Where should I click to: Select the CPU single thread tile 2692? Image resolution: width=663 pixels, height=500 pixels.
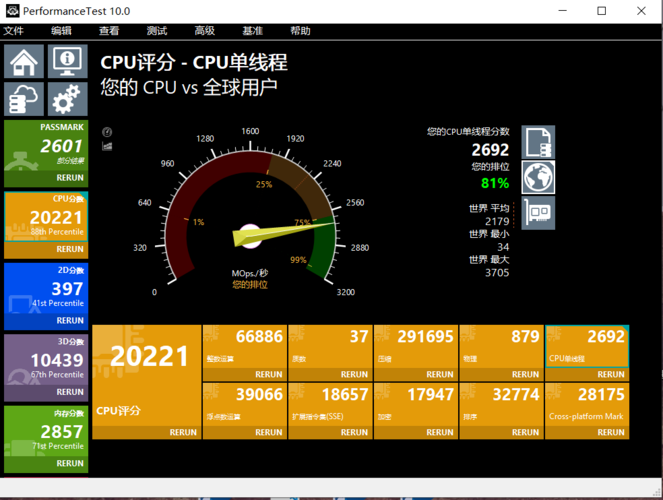tap(586, 345)
